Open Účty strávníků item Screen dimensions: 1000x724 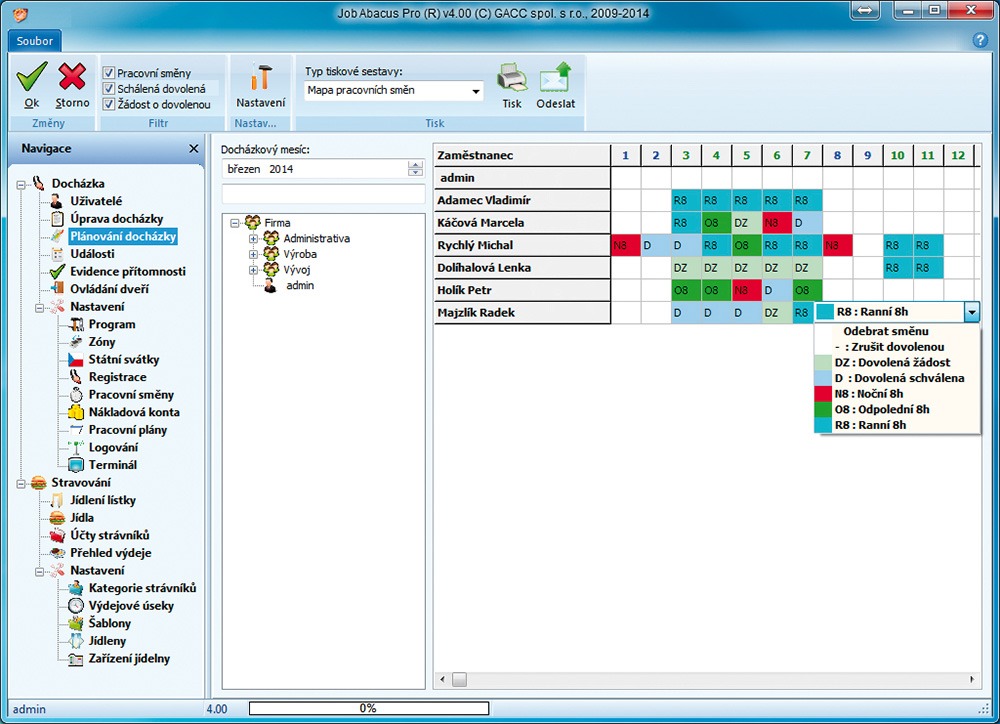pos(110,535)
